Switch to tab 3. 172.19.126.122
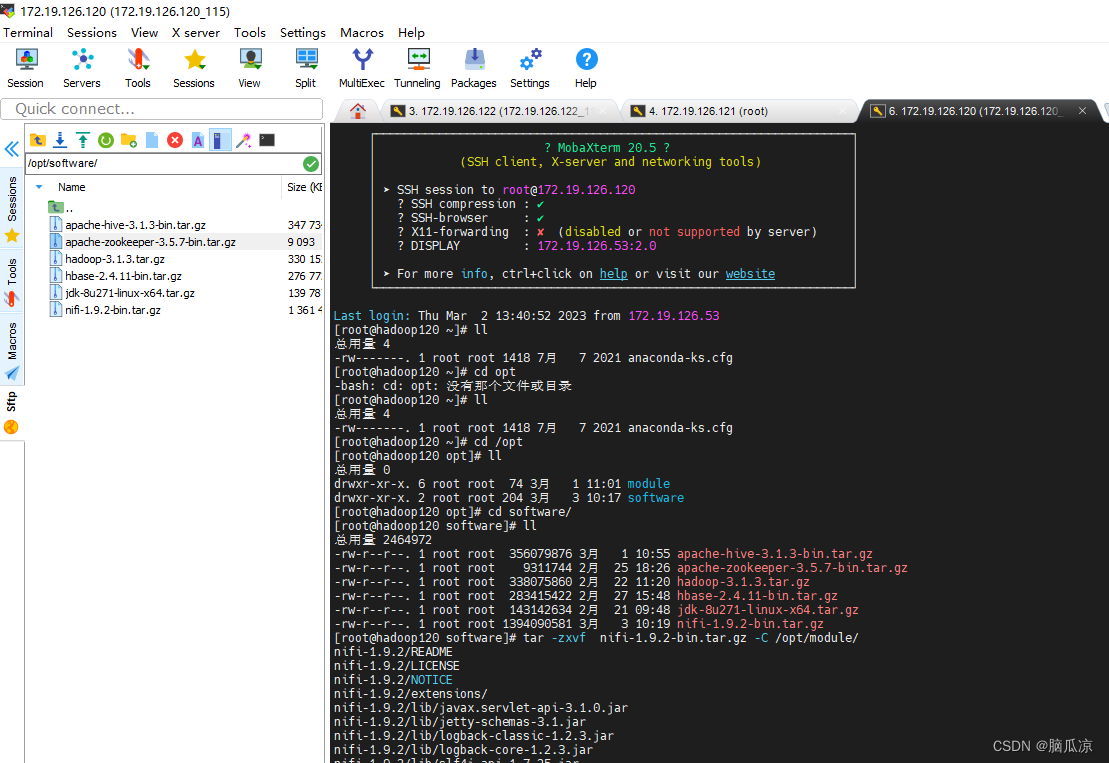 point(498,111)
